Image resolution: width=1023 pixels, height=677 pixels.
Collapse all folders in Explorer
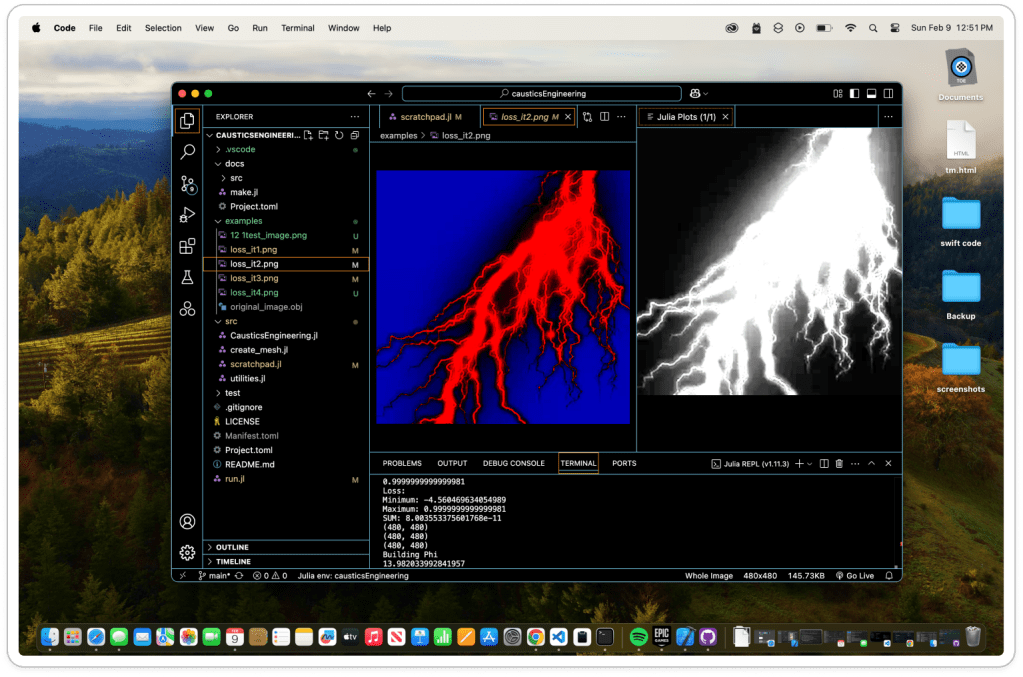354,135
